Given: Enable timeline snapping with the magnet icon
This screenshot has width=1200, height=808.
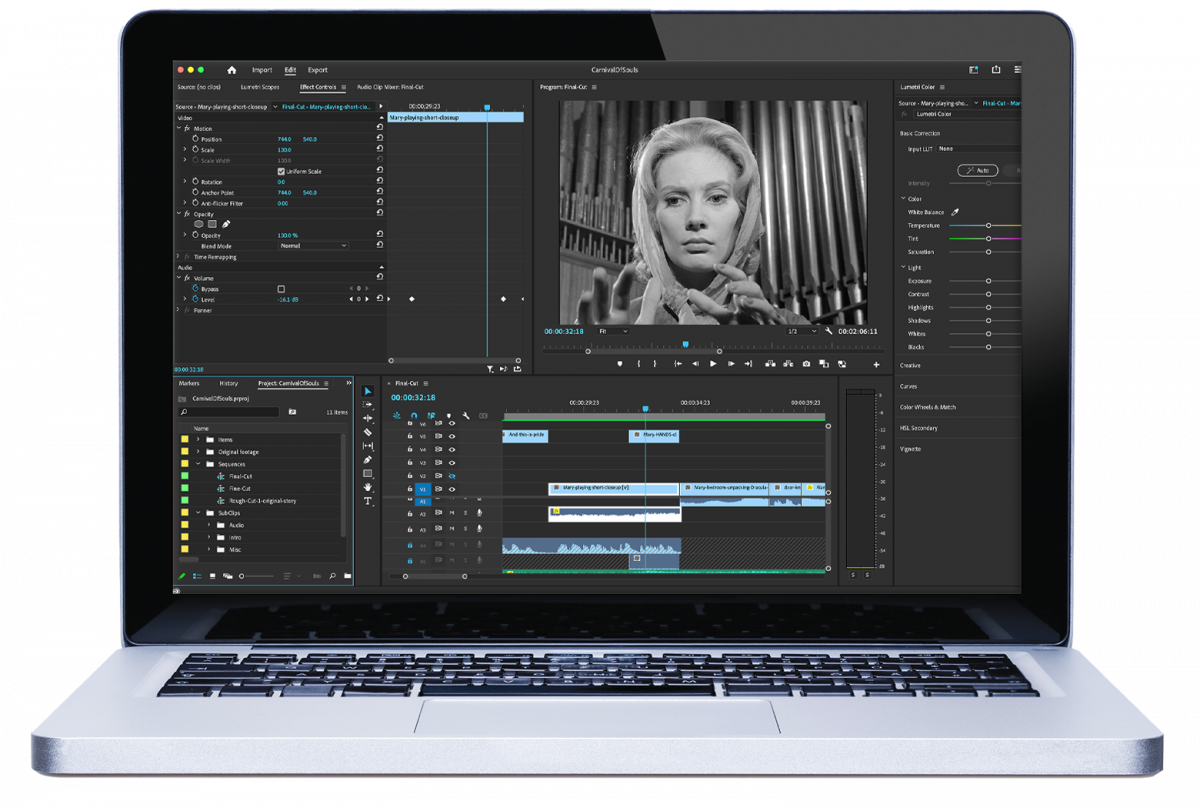Looking at the screenshot, I should click(414, 415).
